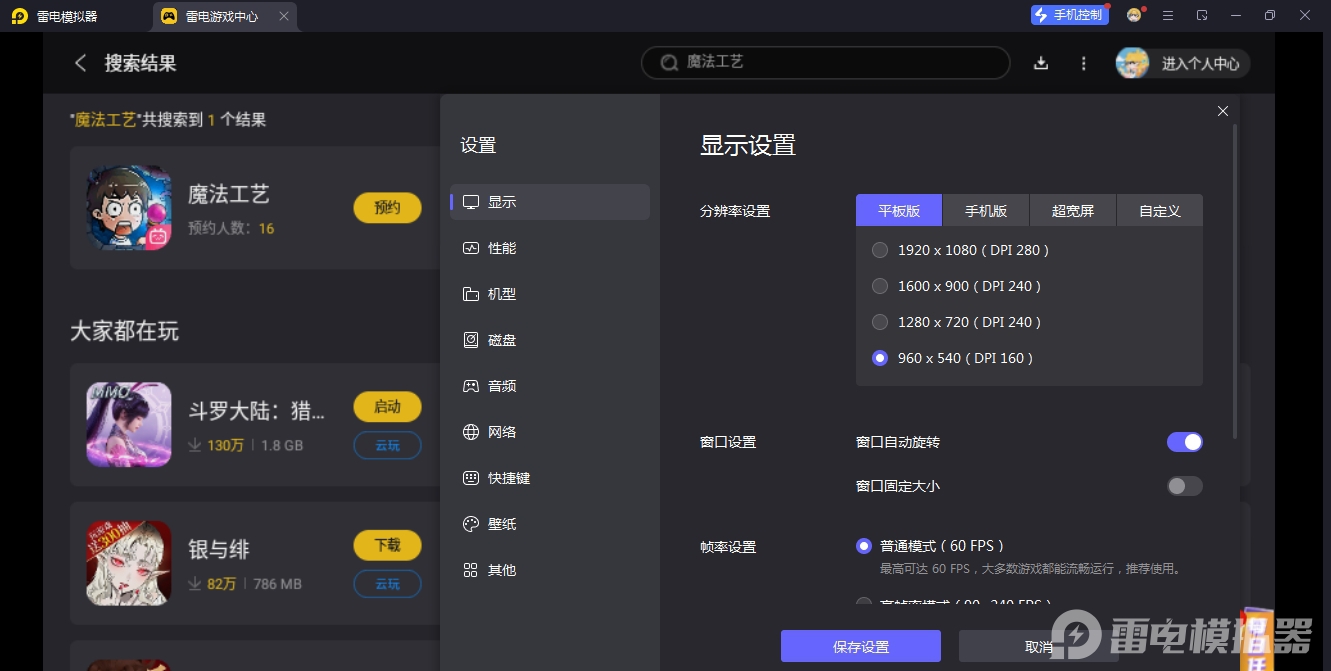The width and height of the screenshot is (1331, 671).
Task: Click the 魔法工艺 game icon
Action: coord(129,208)
